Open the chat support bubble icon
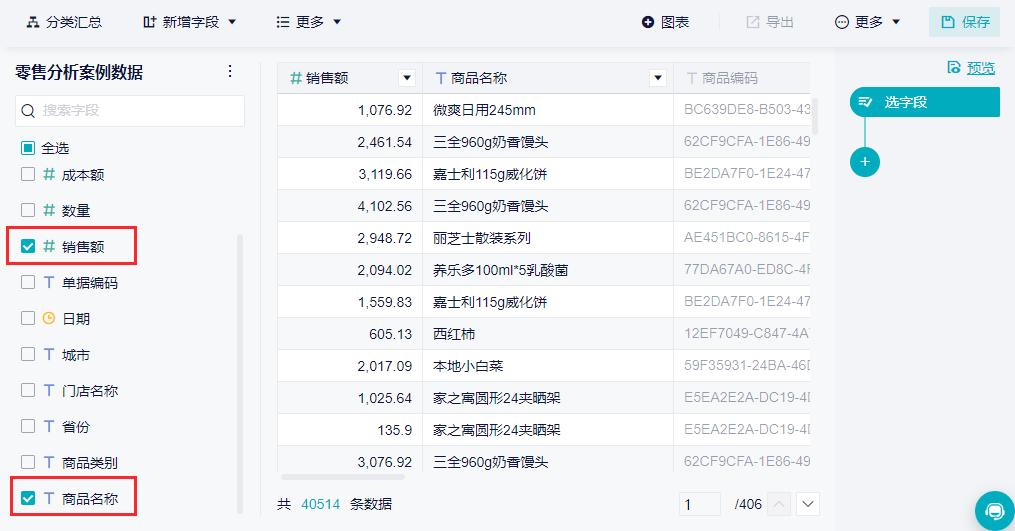This screenshot has width=1015, height=531. [995, 511]
